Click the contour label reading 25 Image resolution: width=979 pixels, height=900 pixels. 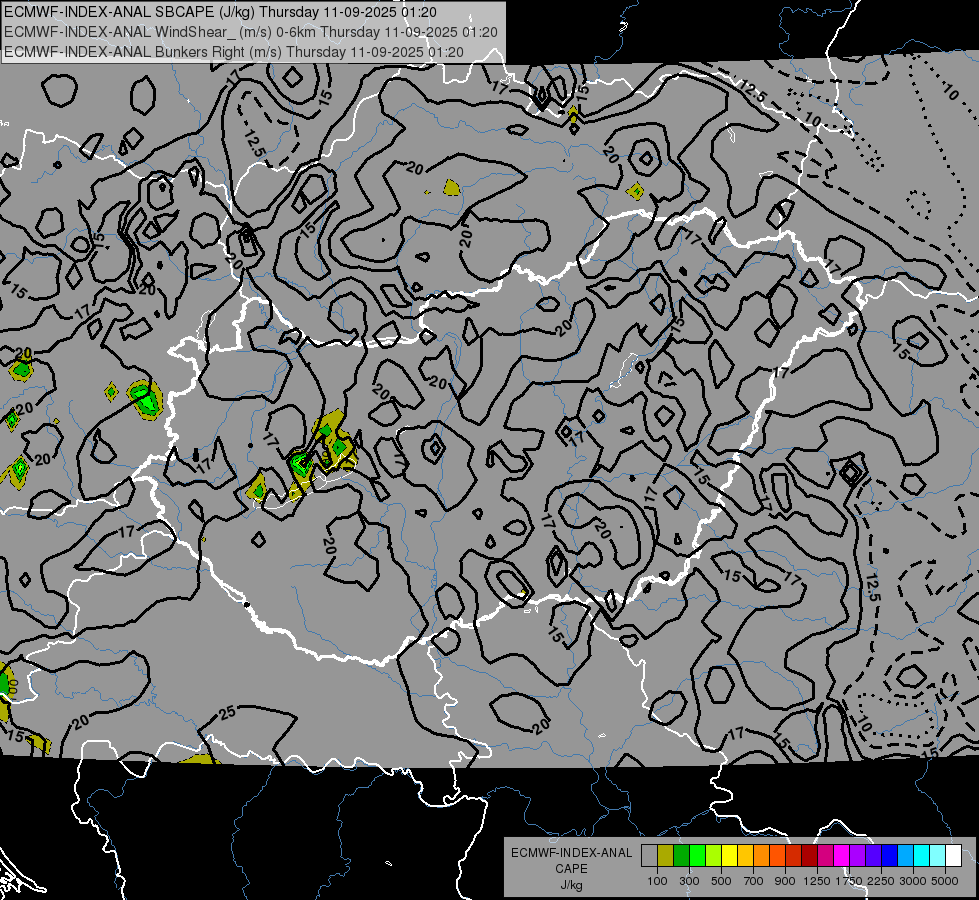pyautogui.click(x=227, y=713)
